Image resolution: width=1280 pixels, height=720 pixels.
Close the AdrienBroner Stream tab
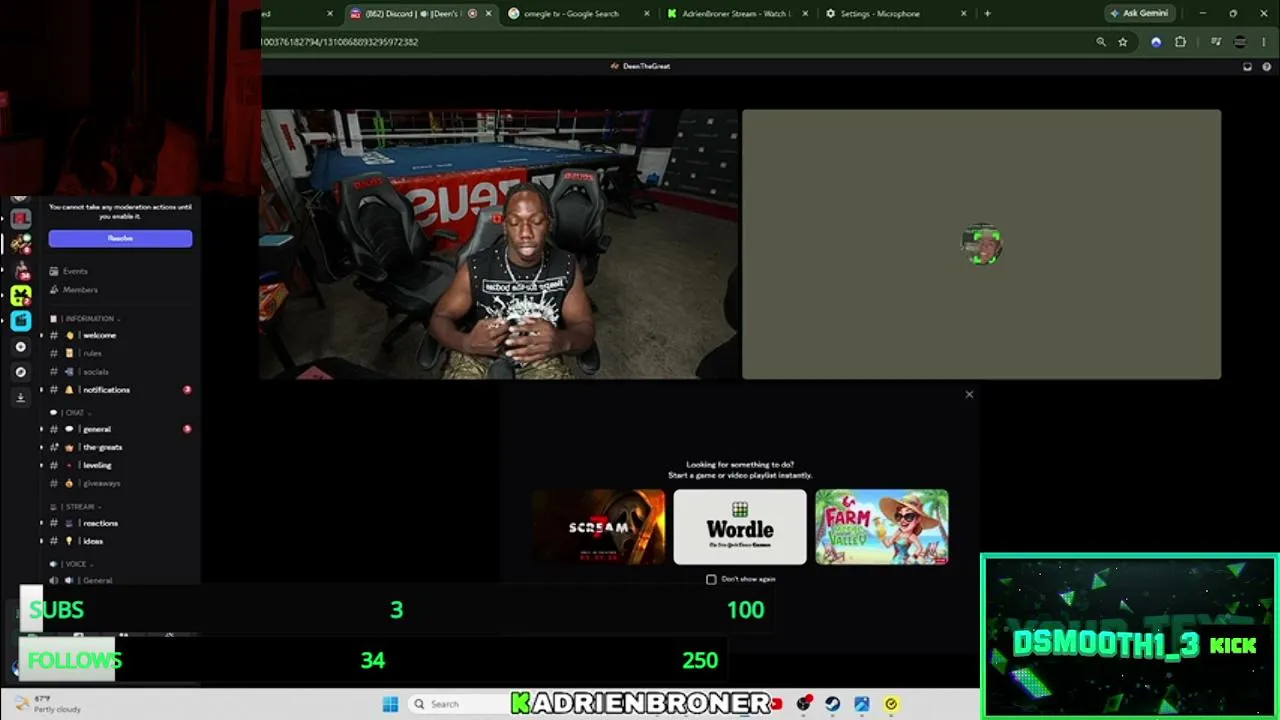(x=807, y=14)
